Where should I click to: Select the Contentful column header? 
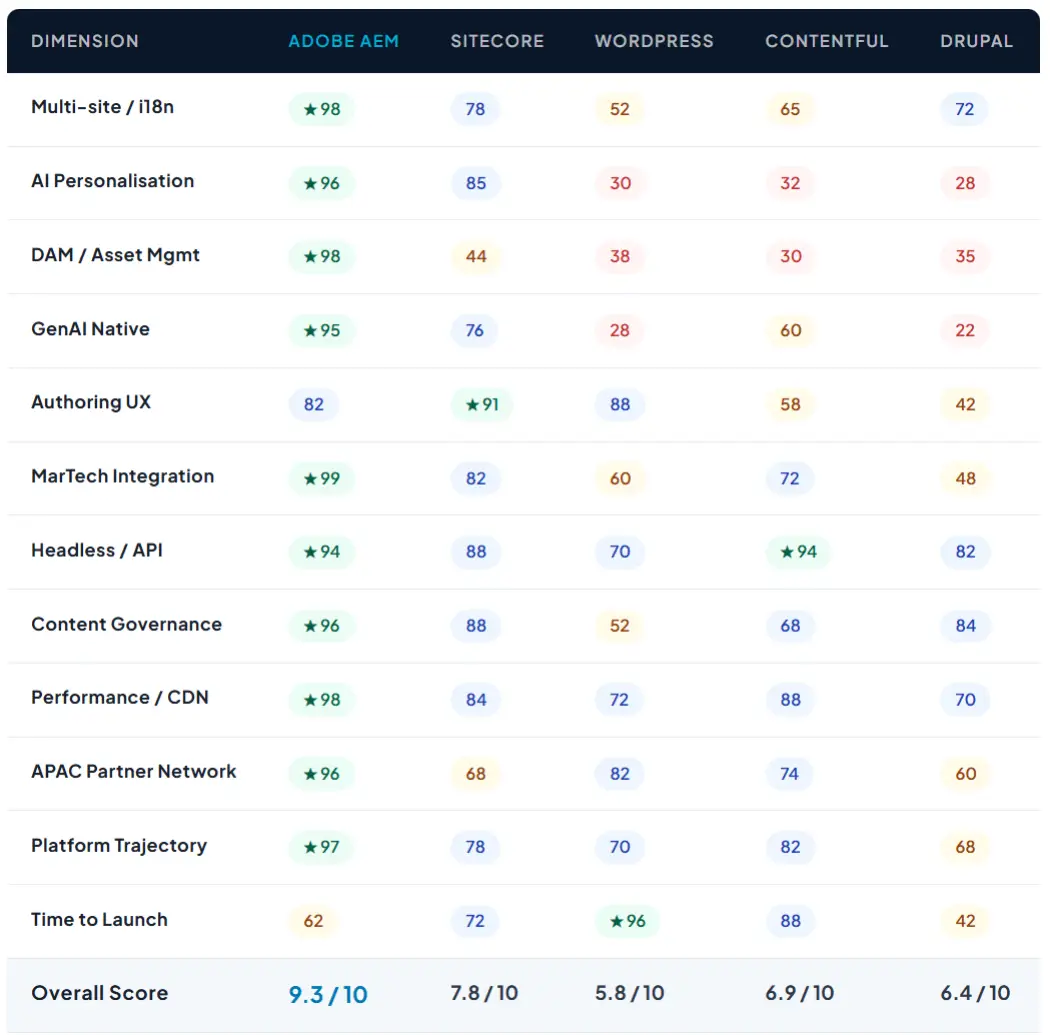(826, 41)
